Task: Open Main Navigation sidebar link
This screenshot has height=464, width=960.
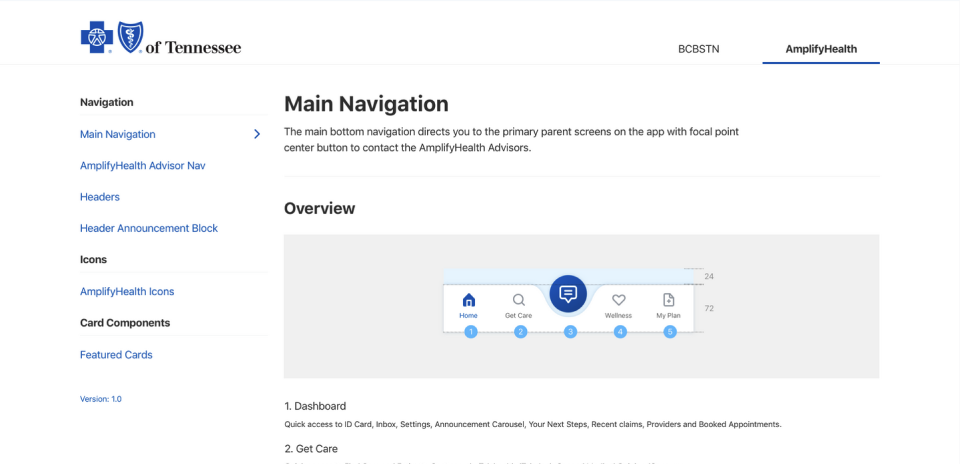Action: click(x=118, y=134)
